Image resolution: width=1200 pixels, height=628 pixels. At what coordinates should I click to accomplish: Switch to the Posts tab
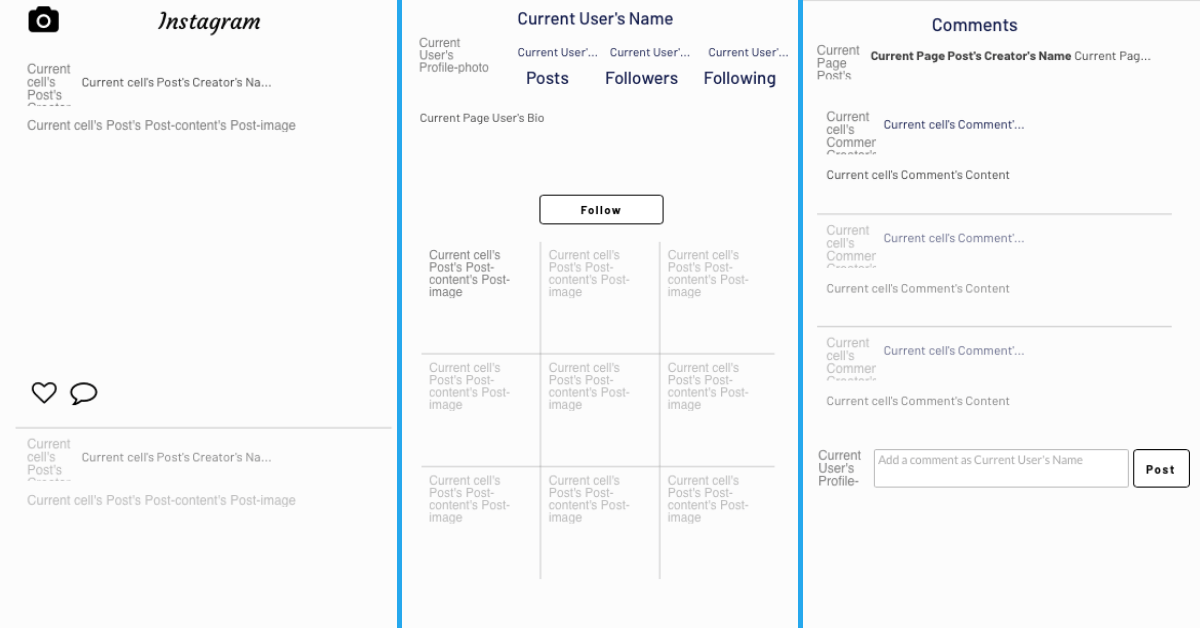[546, 78]
